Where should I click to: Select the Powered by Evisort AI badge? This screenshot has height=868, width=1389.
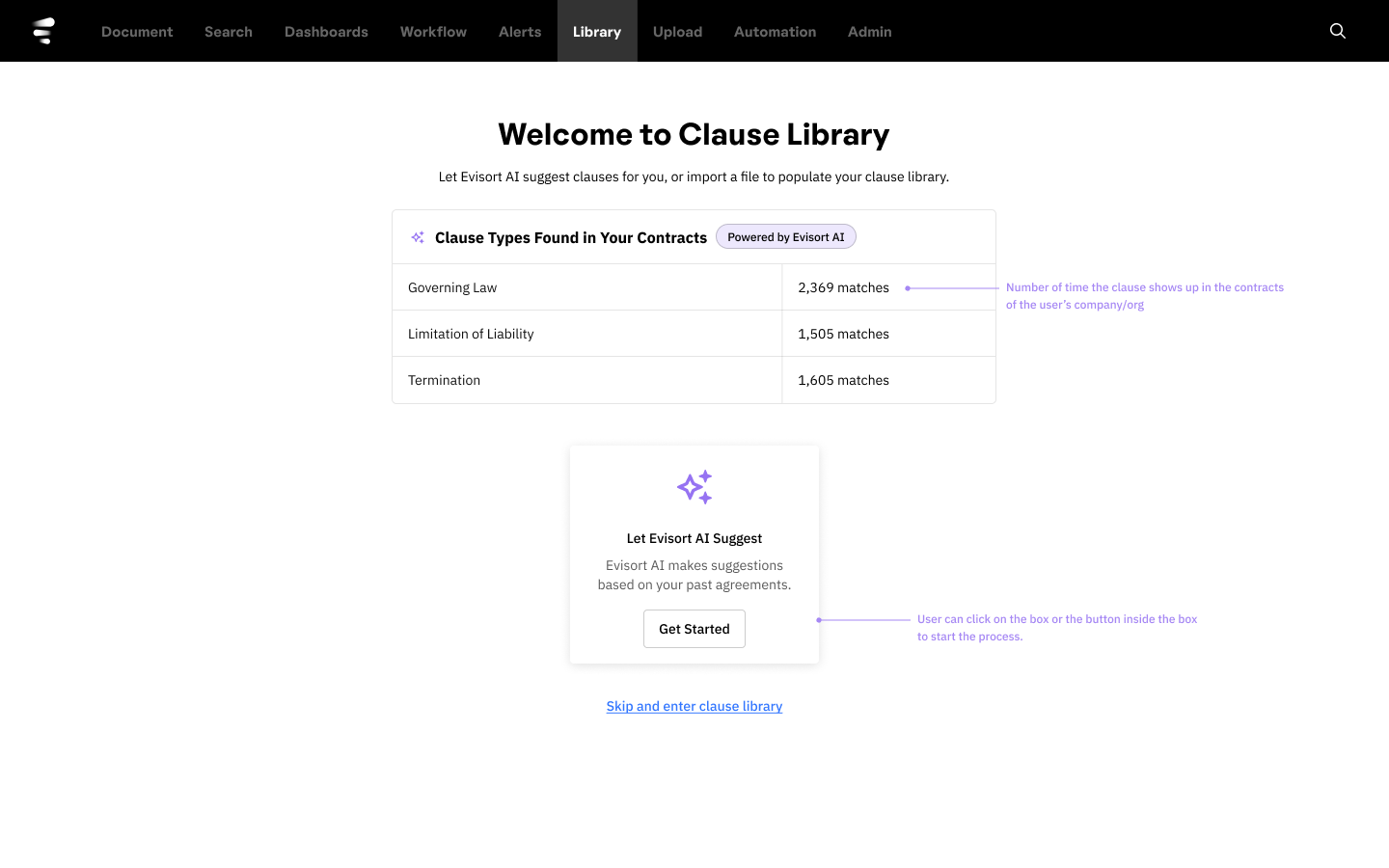point(785,236)
